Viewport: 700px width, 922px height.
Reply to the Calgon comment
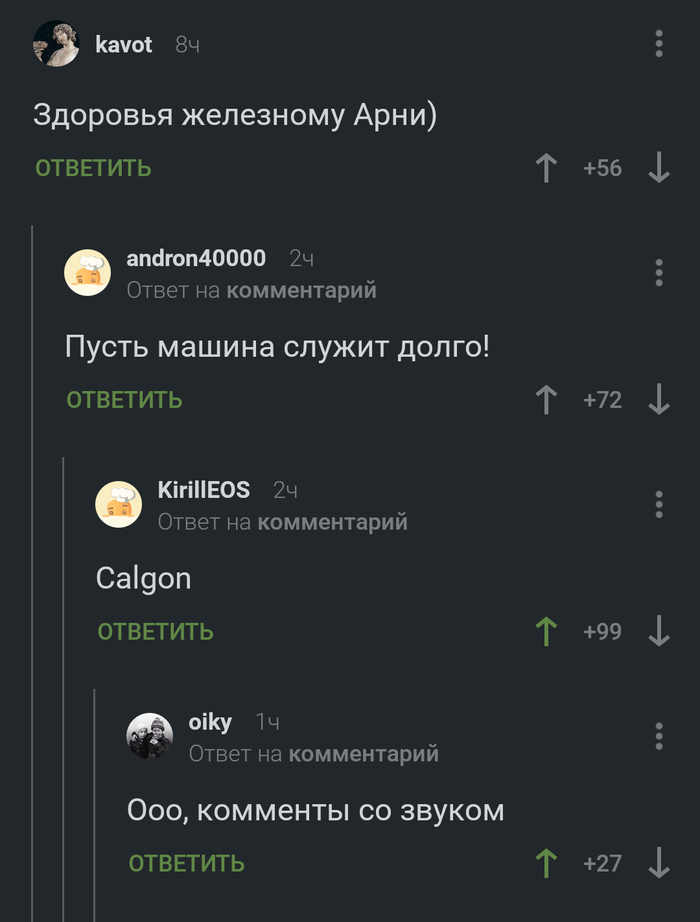[155, 632]
